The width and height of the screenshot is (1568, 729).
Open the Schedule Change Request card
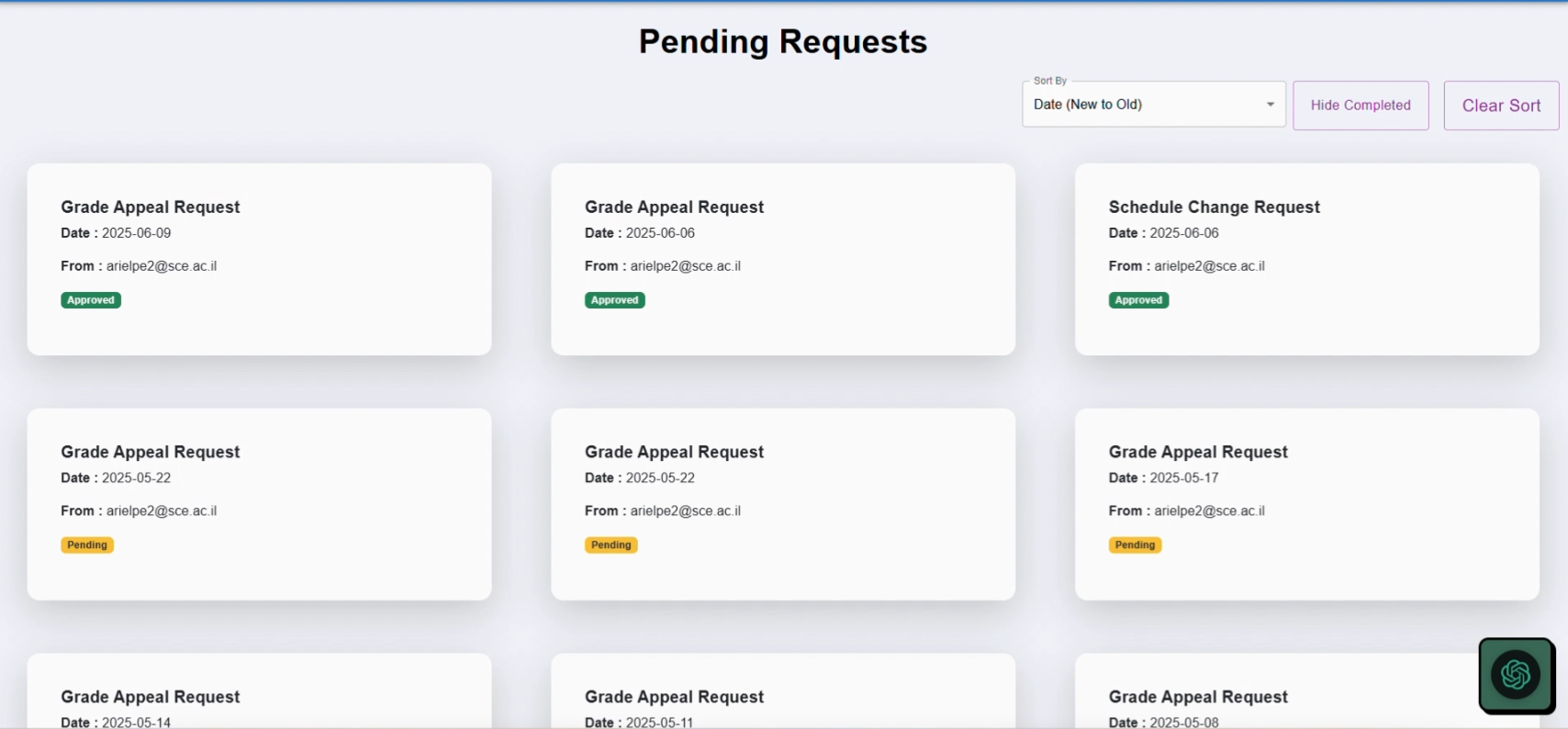(x=1305, y=259)
